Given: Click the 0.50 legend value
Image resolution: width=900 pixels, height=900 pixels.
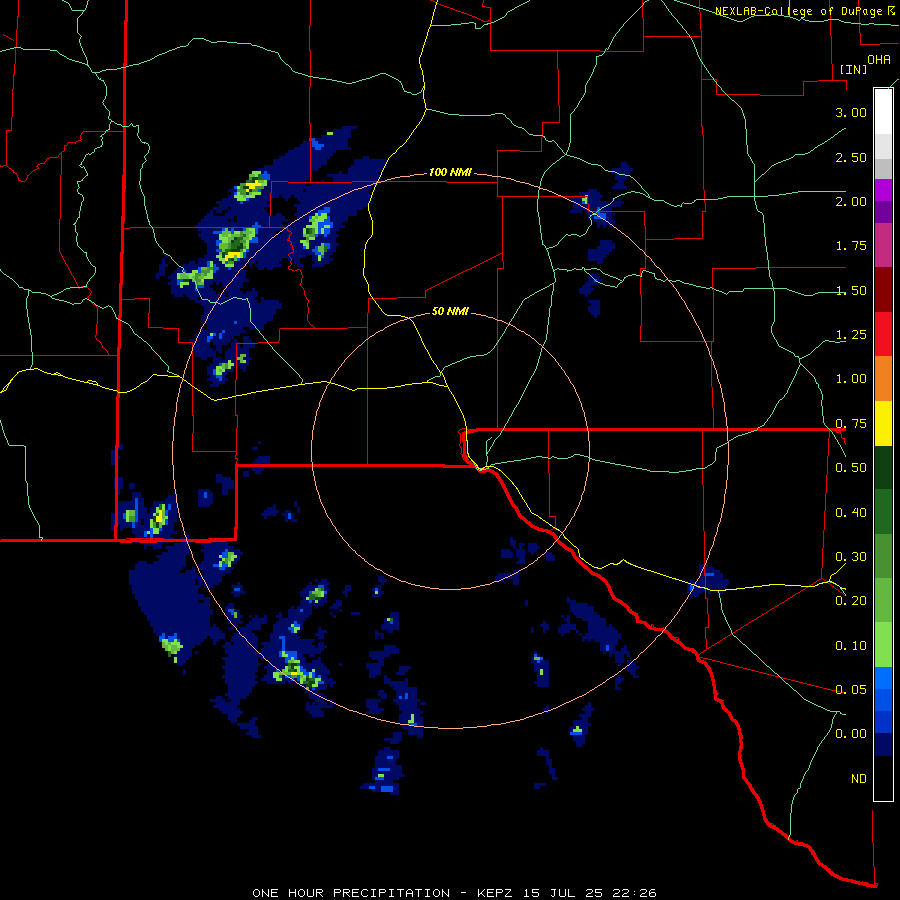Looking at the screenshot, I should coord(851,468).
